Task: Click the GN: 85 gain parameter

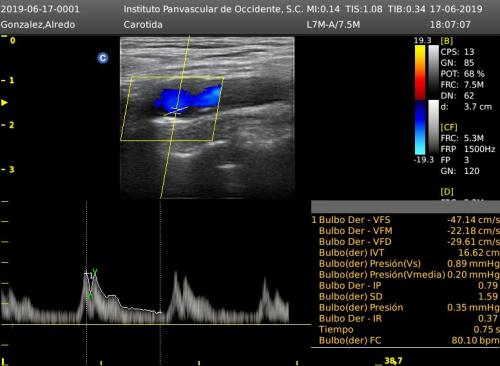Action: 457,63
